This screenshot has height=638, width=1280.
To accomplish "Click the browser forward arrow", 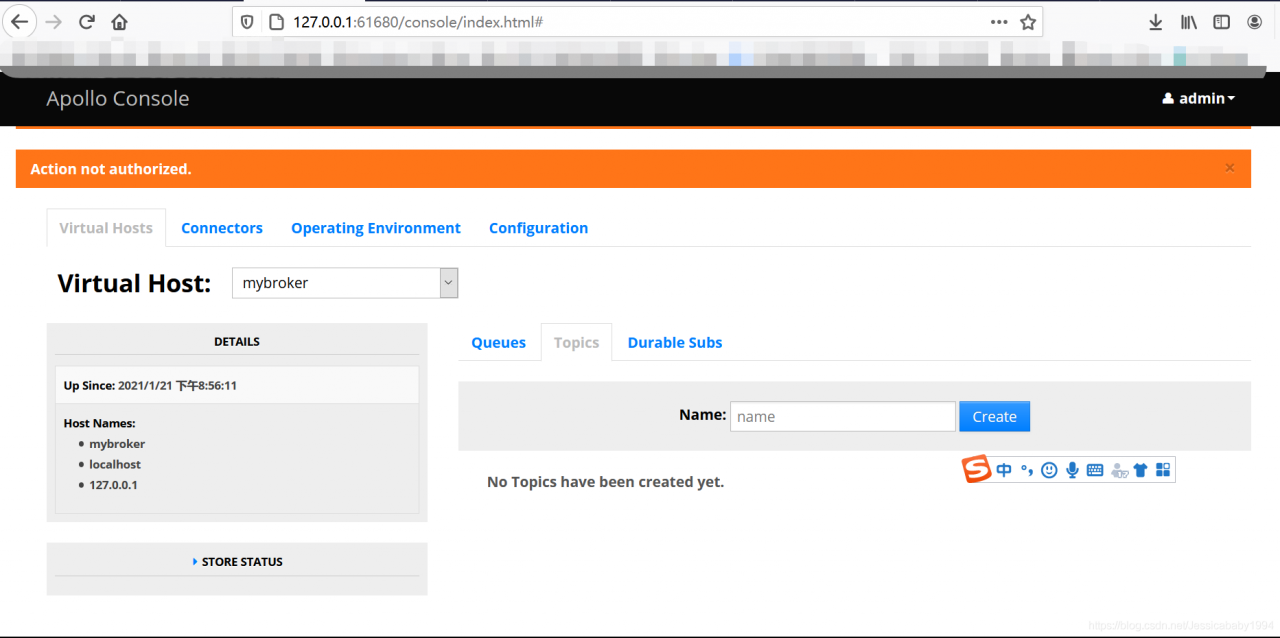I will 53,22.
